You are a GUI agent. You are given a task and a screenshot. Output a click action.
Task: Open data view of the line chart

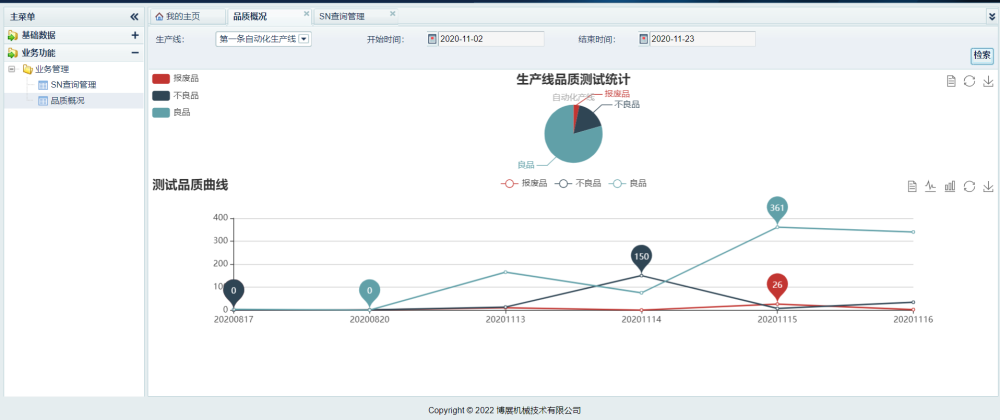[x=913, y=186]
